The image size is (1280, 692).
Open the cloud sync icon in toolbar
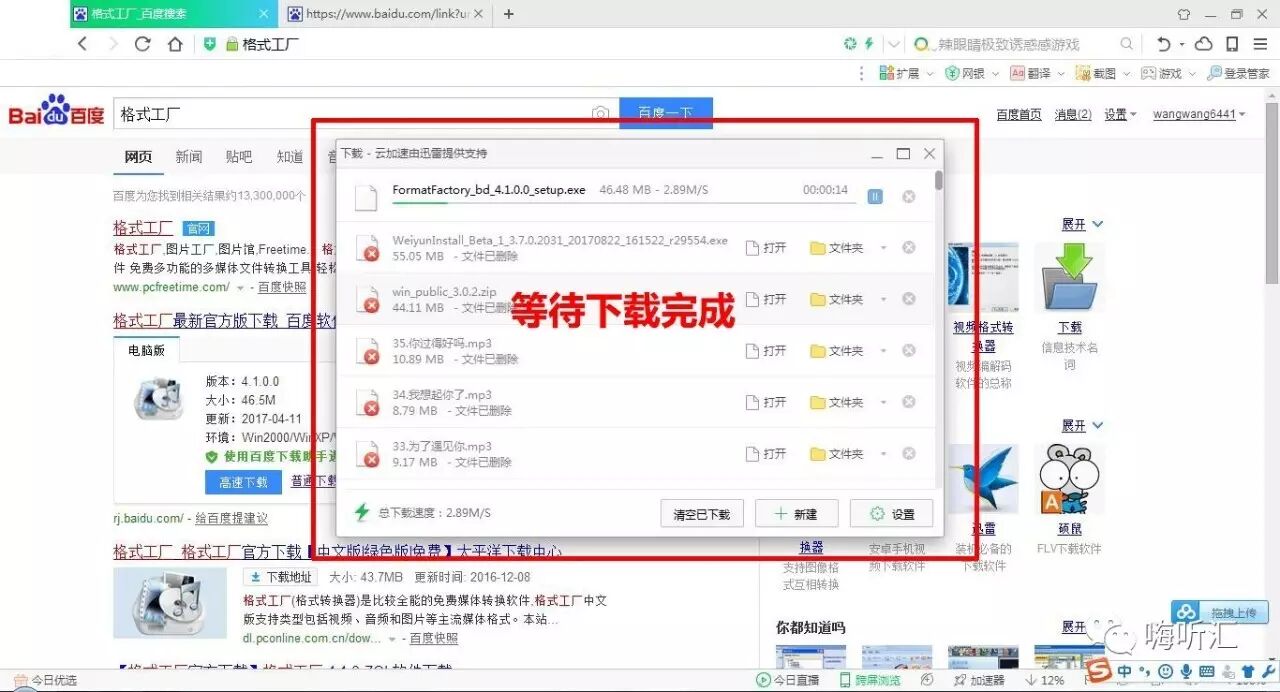click(1204, 44)
